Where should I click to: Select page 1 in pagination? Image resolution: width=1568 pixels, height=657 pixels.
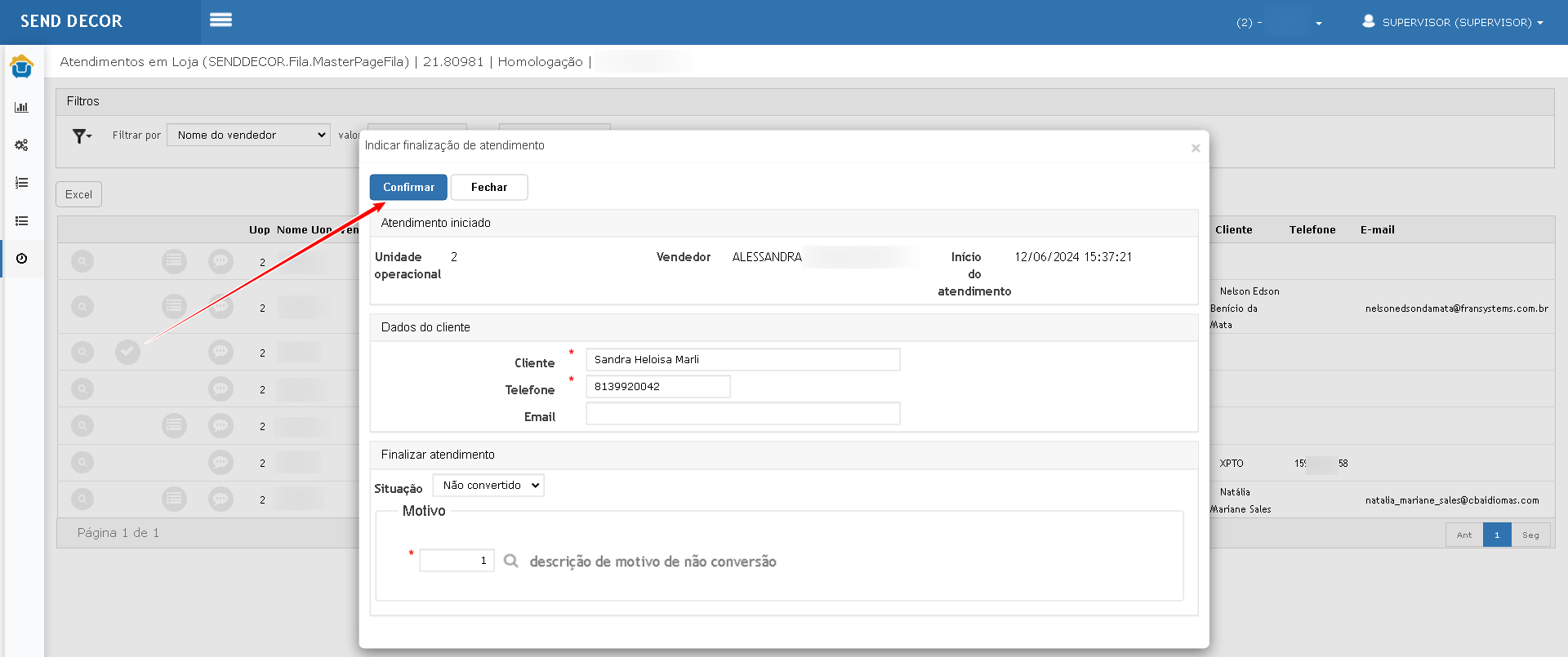(1497, 535)
